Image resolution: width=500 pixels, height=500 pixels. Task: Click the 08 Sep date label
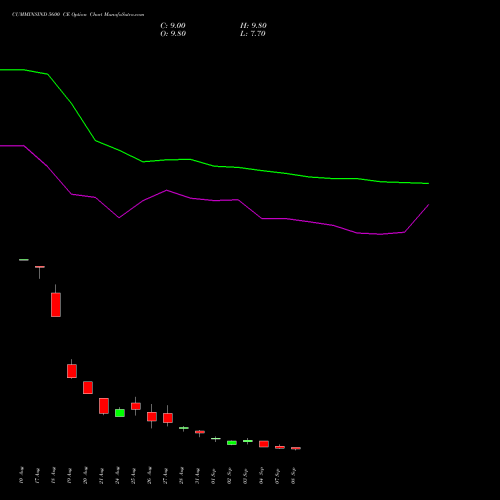293,475
